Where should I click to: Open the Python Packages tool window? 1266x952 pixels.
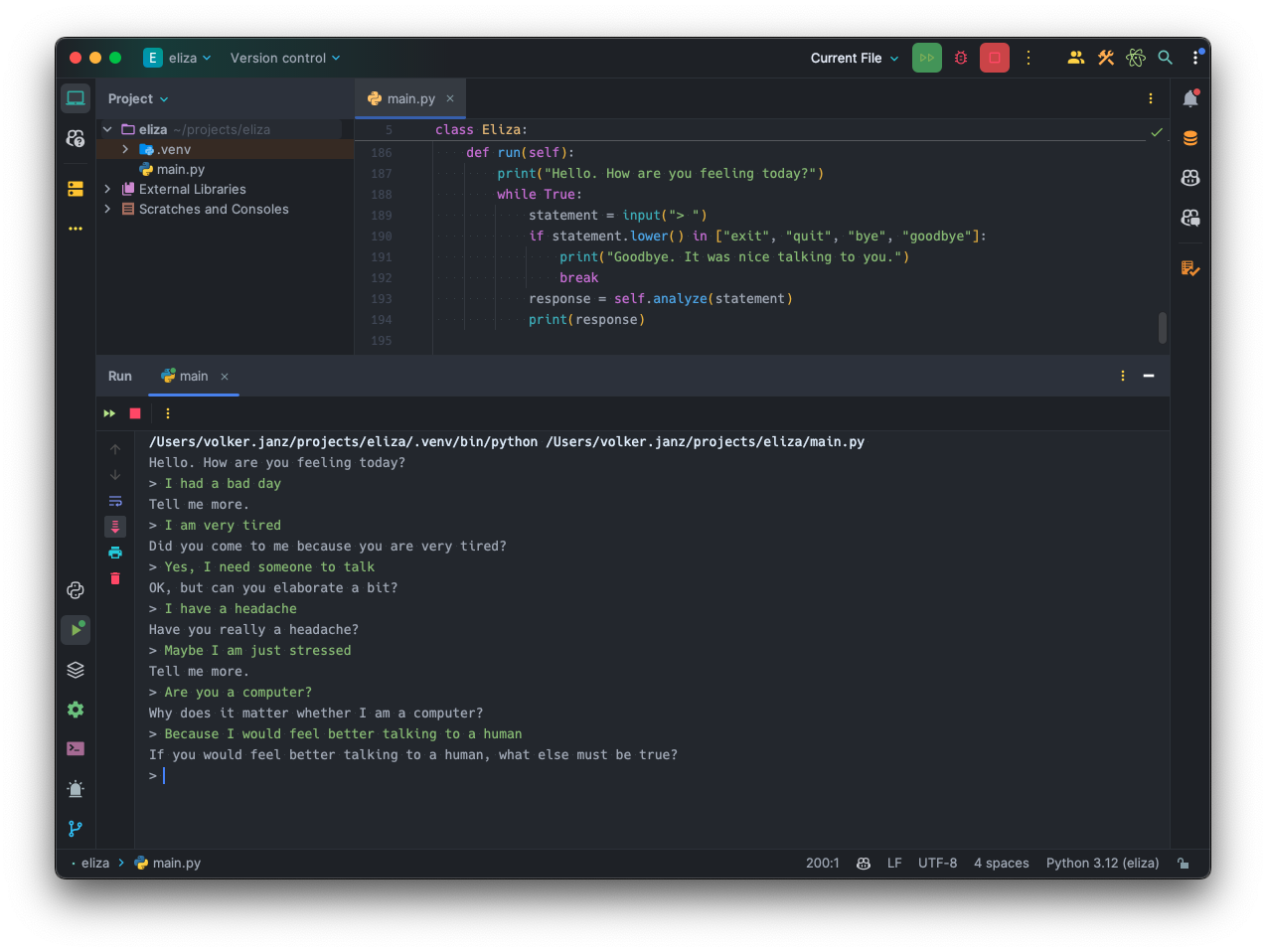[76, 590]
